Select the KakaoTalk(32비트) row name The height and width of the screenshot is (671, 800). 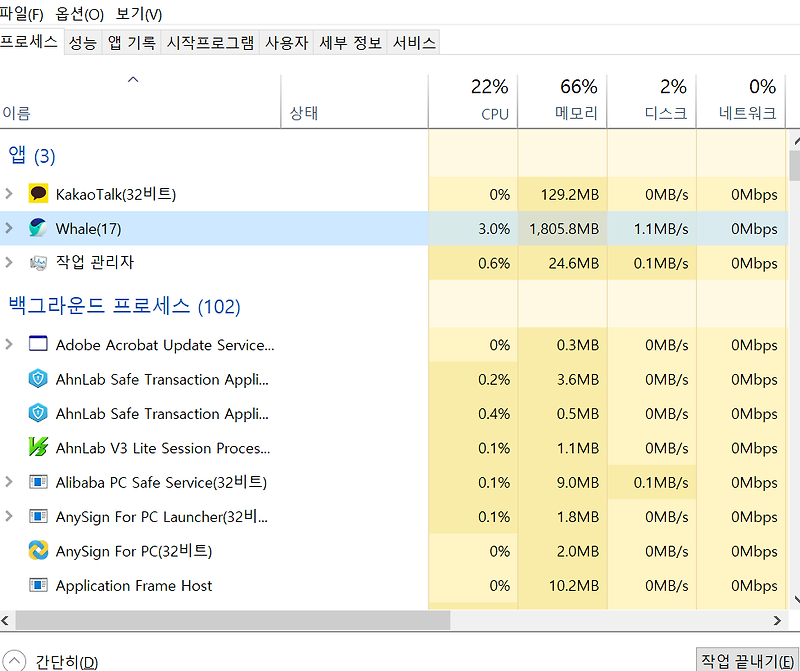click(x=116, y=194)
